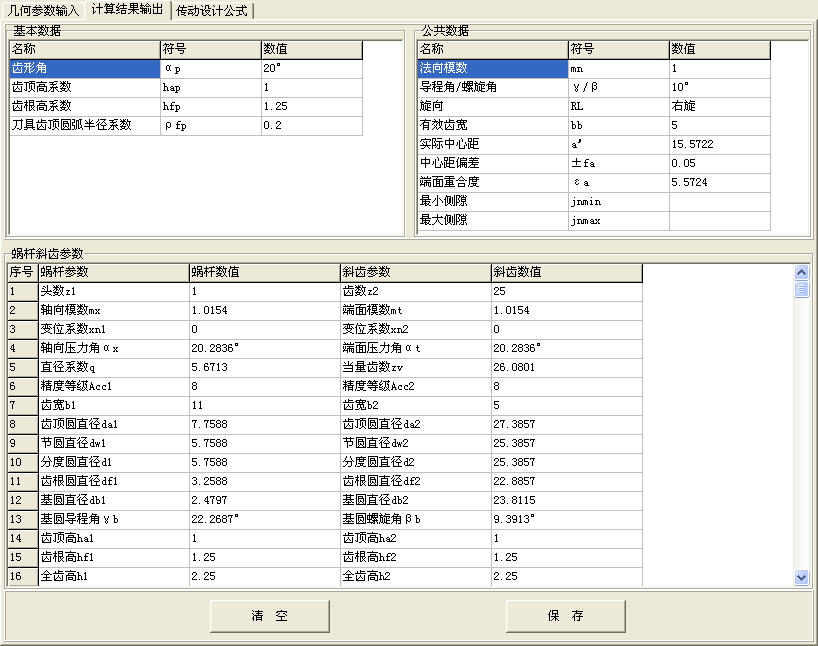
Task: Select the 齿宽b1 cell
Action: 114,405
